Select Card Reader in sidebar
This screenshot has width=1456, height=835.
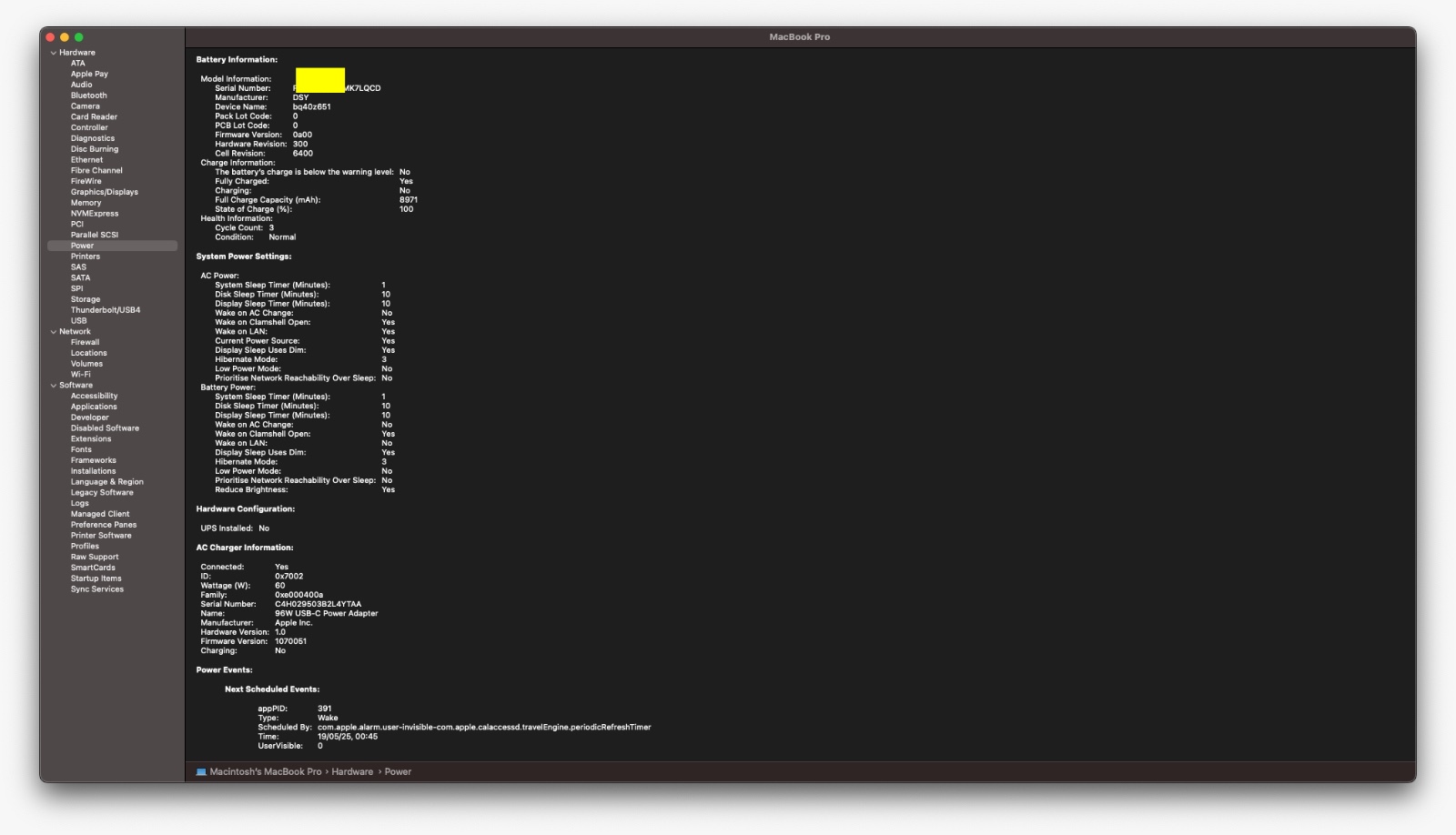[95, 117]
